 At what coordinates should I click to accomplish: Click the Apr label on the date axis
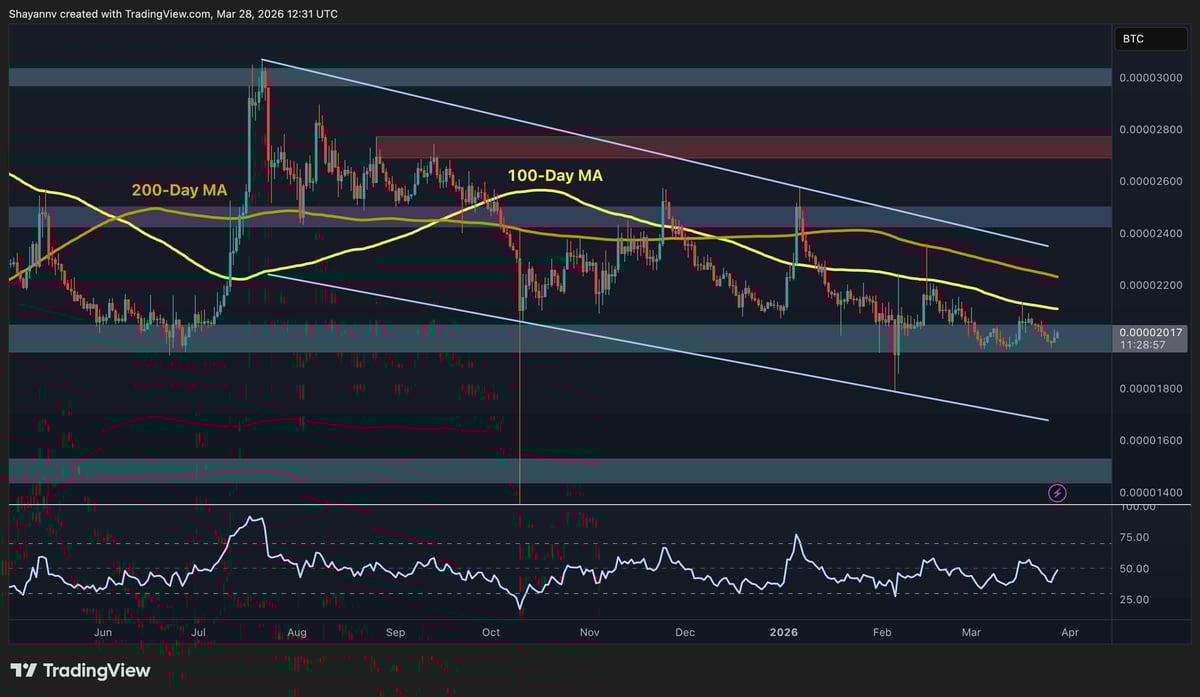pyautogui.click(x=1070, y=632)
